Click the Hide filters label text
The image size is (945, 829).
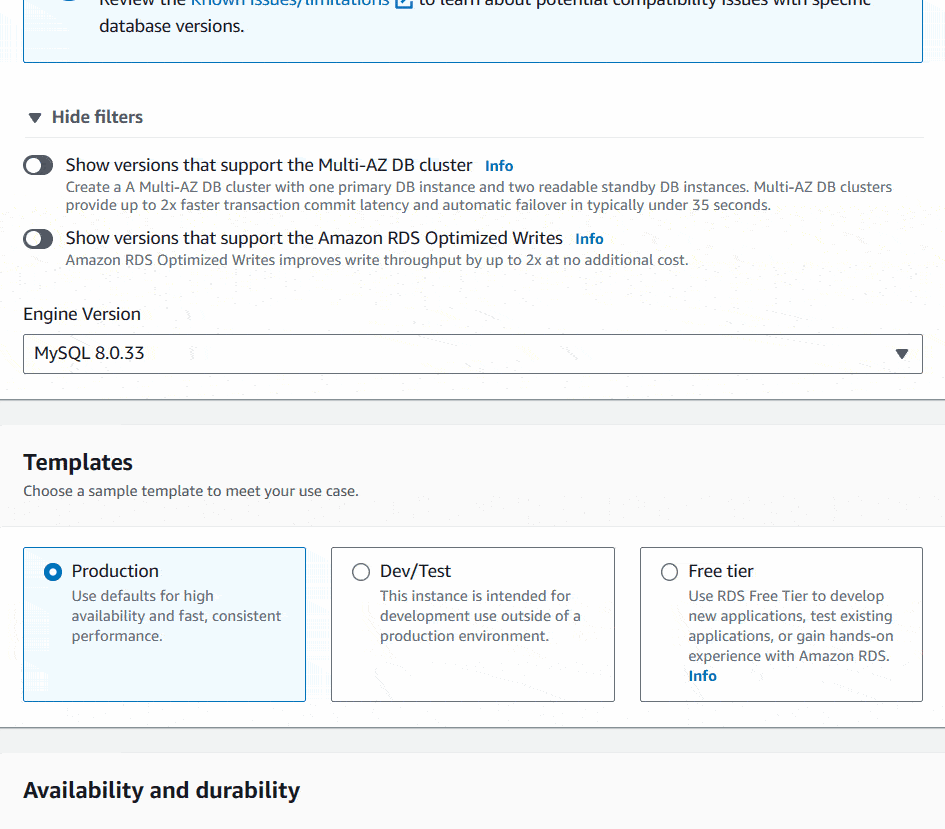click(97, 117)
